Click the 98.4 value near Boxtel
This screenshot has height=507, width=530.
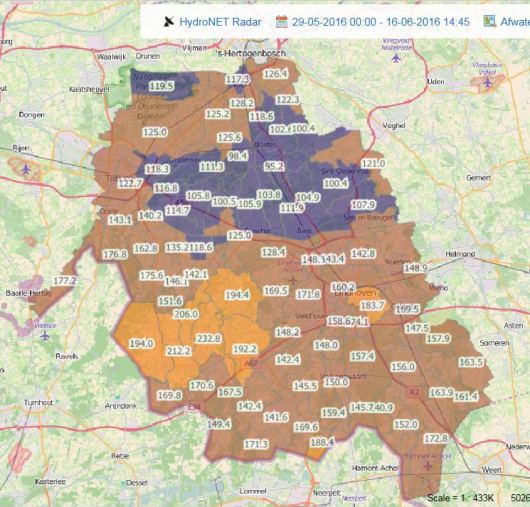[x=238, y=156]
